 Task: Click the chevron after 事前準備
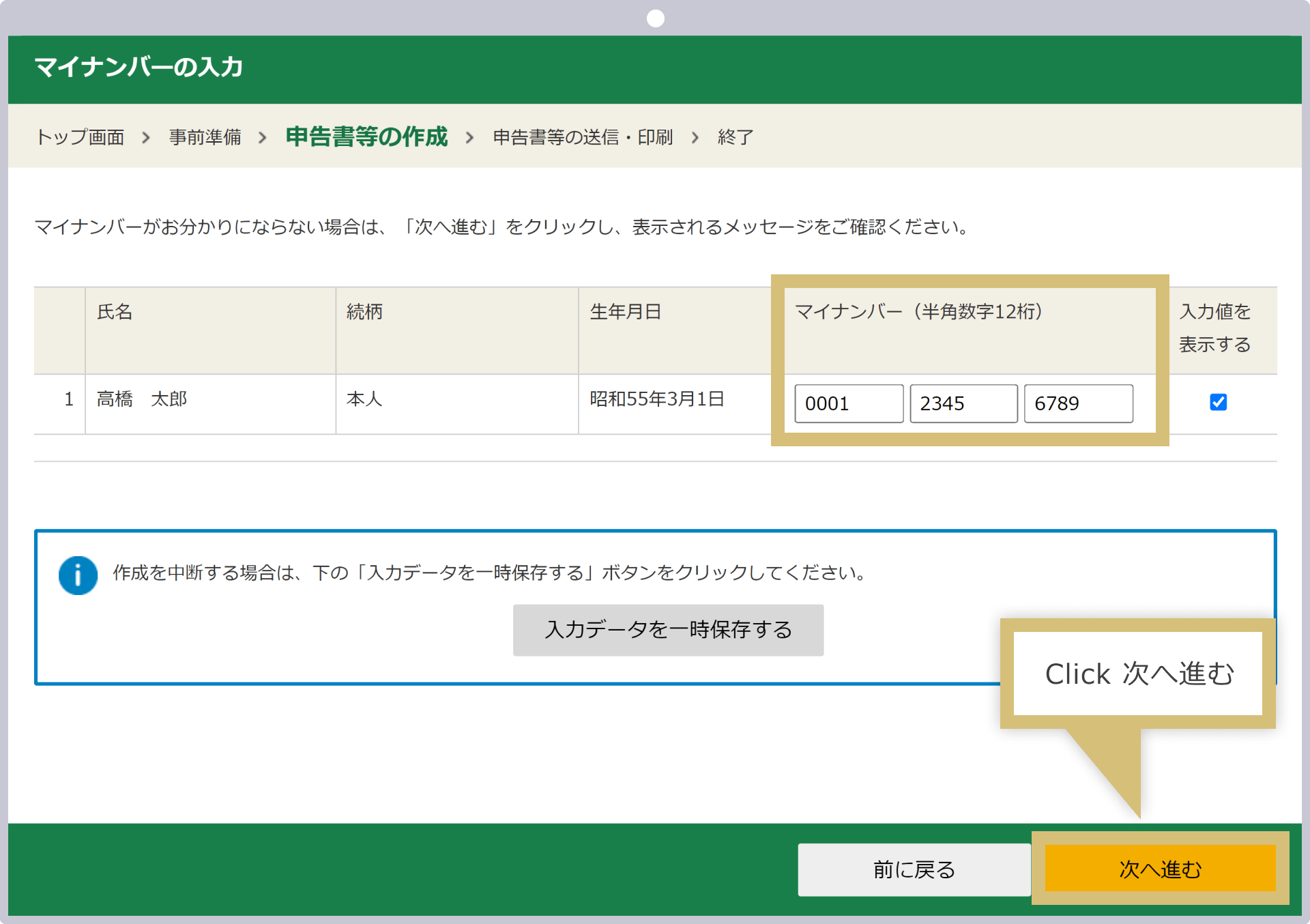pos(263,138)
